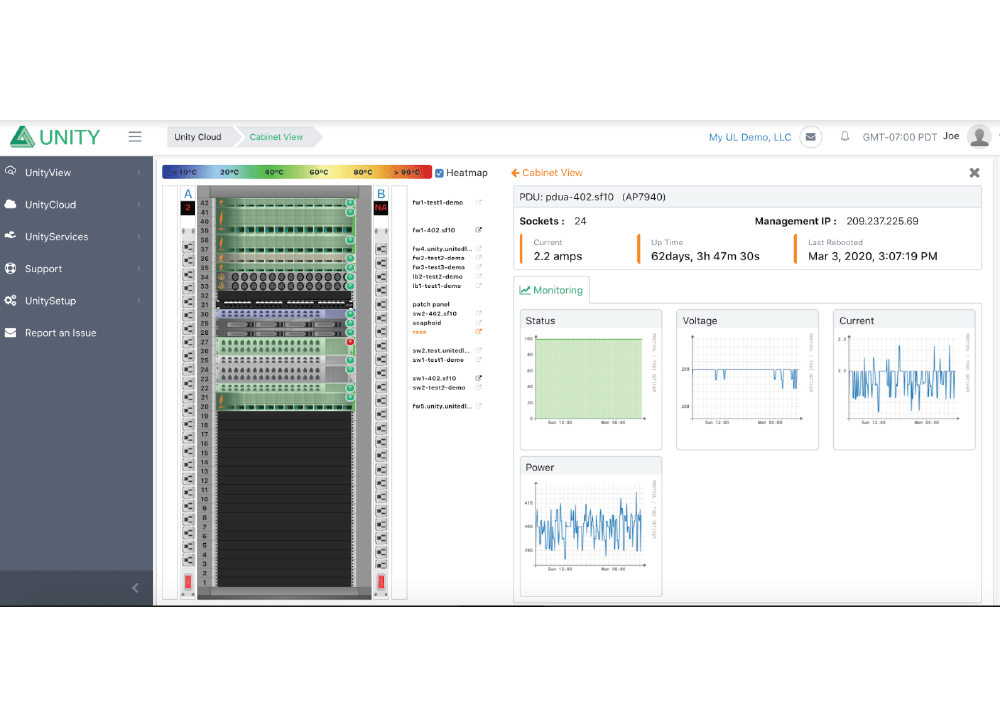Click the red 2 badge on PDU A
The width and height of the screenshot is (1000, 727).
(x=188, y=207)
